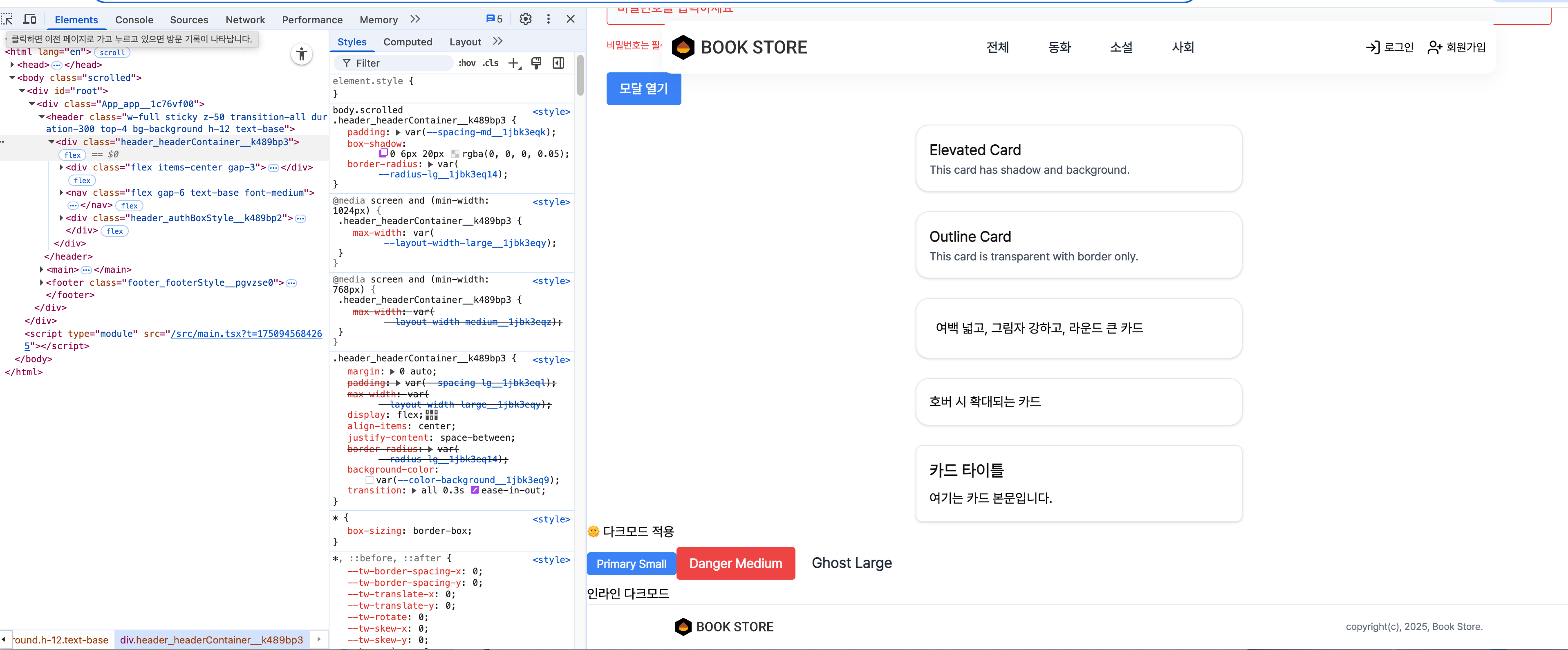The height and width of the screenshot is (650, 1568).
Task: Expand the header_authBoxStyle div node
Action: [61, 218]
